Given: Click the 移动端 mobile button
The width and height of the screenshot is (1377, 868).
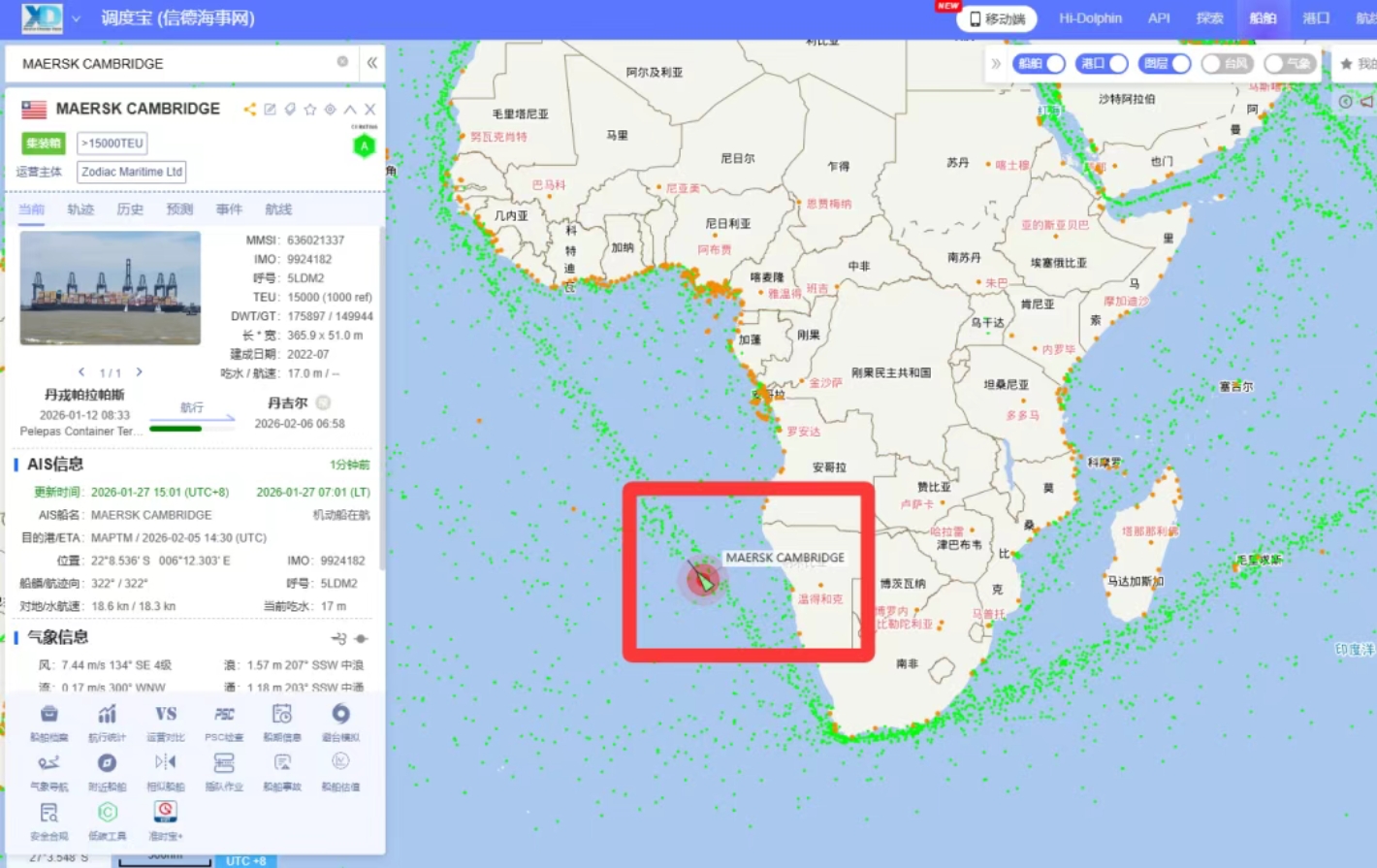Looking at the screenshot, I should point(997,19).
